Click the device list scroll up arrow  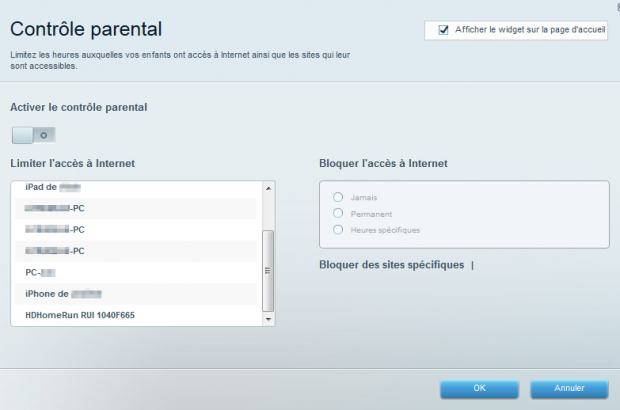coord(267,188)
